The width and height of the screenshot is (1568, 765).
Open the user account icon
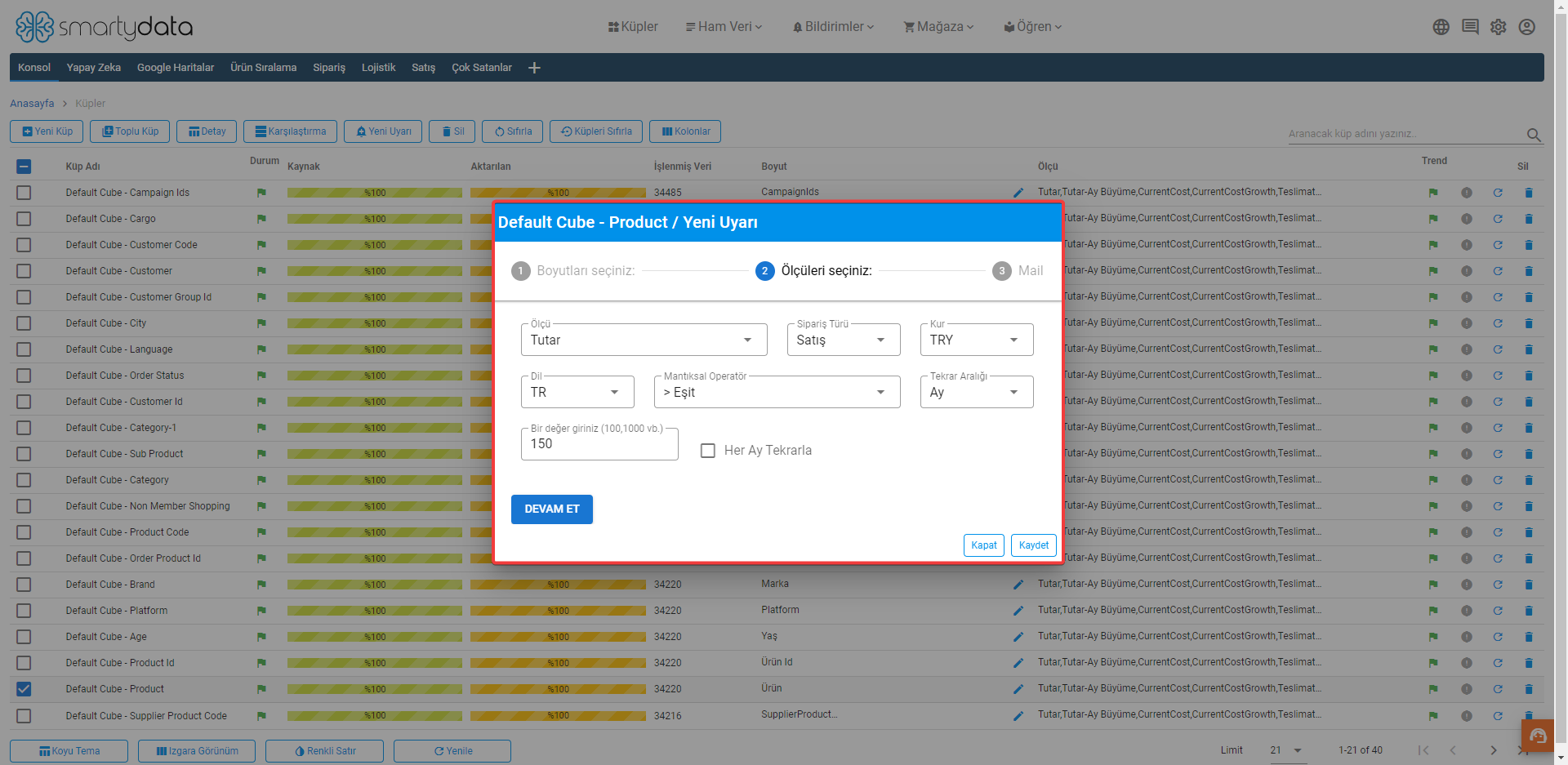pyautogui.click(x=1527, y=27)
